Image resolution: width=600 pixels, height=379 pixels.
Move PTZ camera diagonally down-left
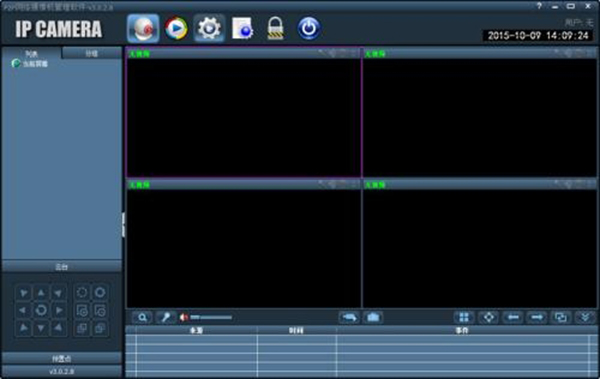click(x=23, y=328)
